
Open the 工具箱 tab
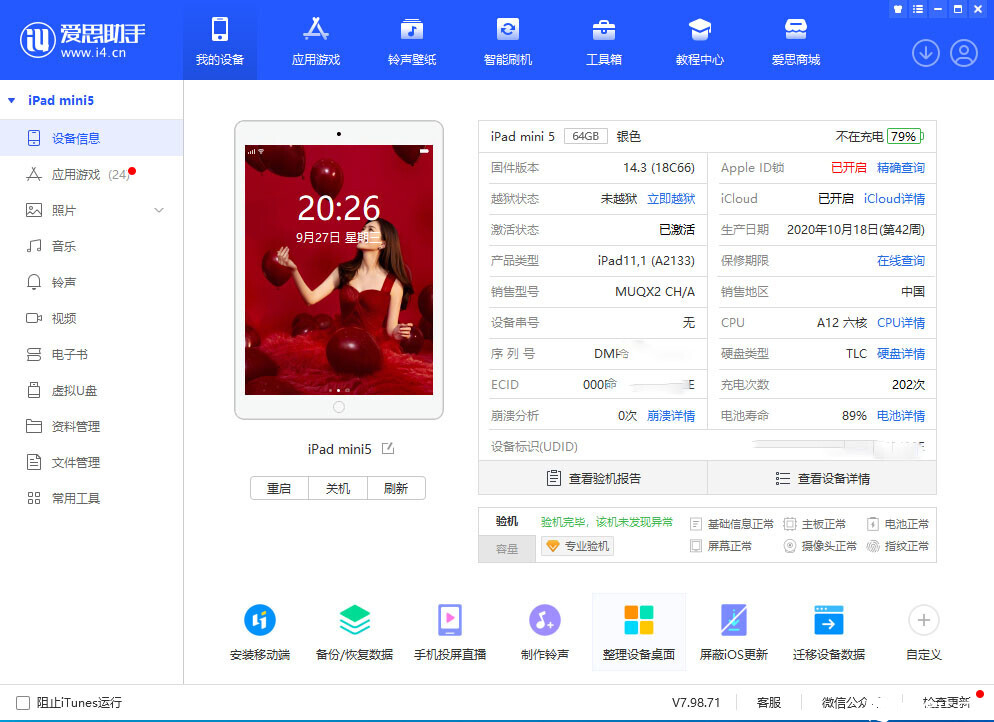pos(604,41)
